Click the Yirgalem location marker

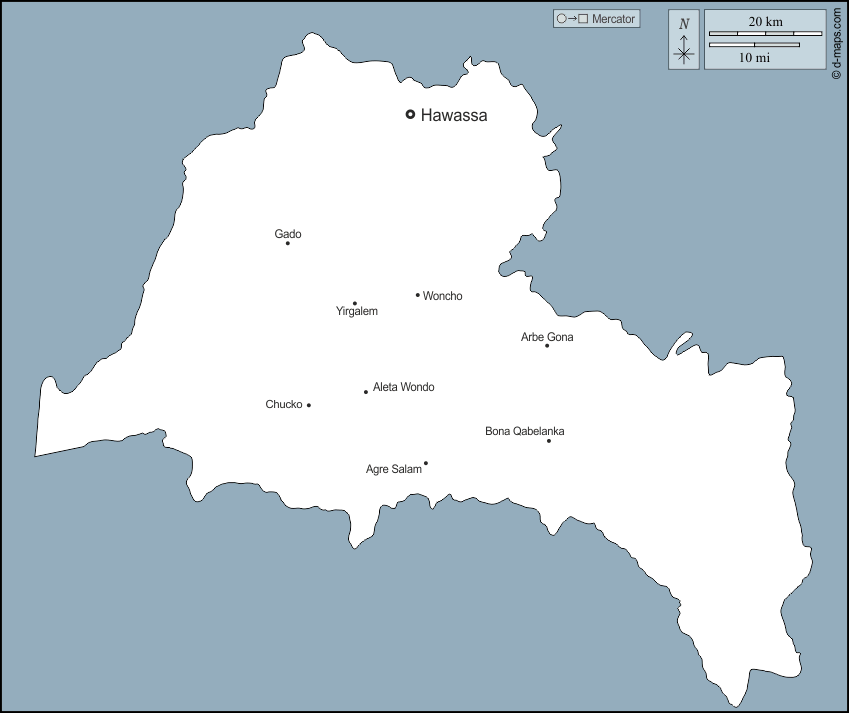coord(354,301)
